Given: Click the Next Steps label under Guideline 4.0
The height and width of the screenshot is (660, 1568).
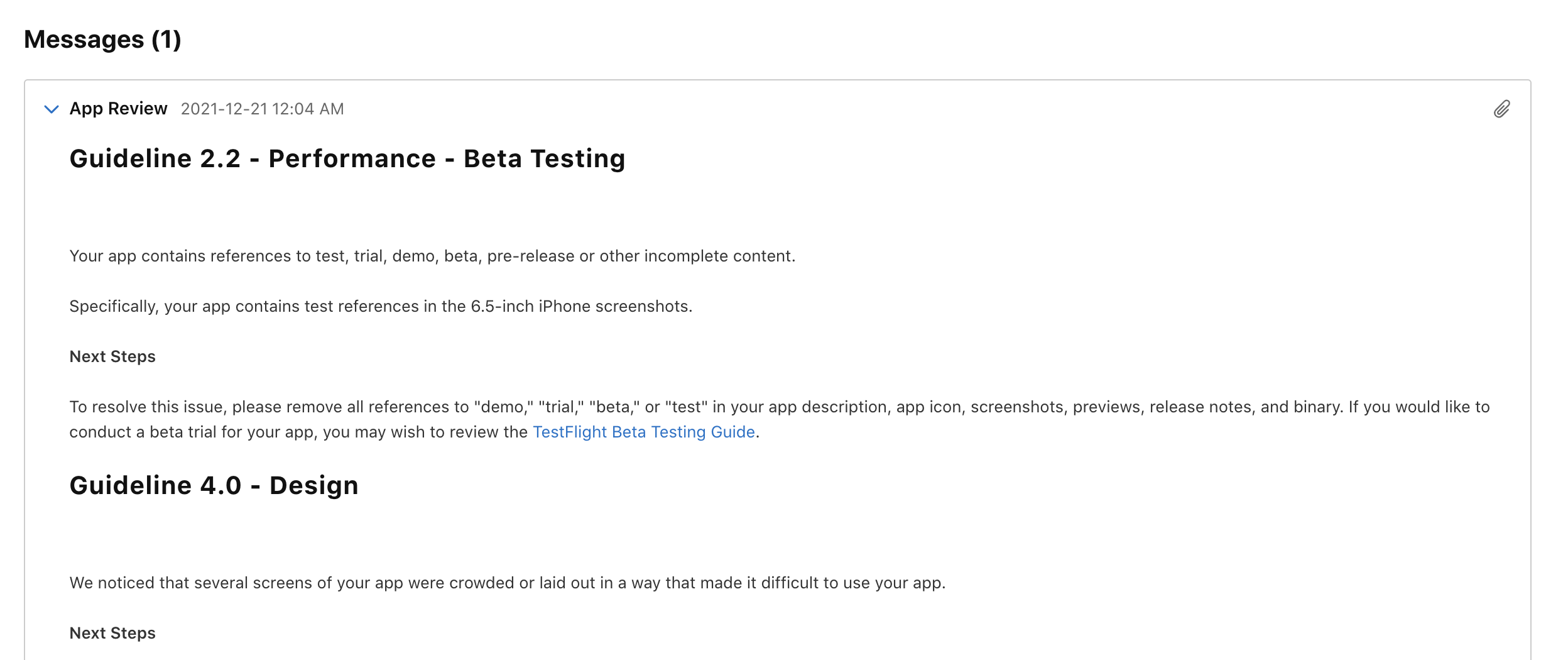Looking at the screenshot, I should 112,633.
